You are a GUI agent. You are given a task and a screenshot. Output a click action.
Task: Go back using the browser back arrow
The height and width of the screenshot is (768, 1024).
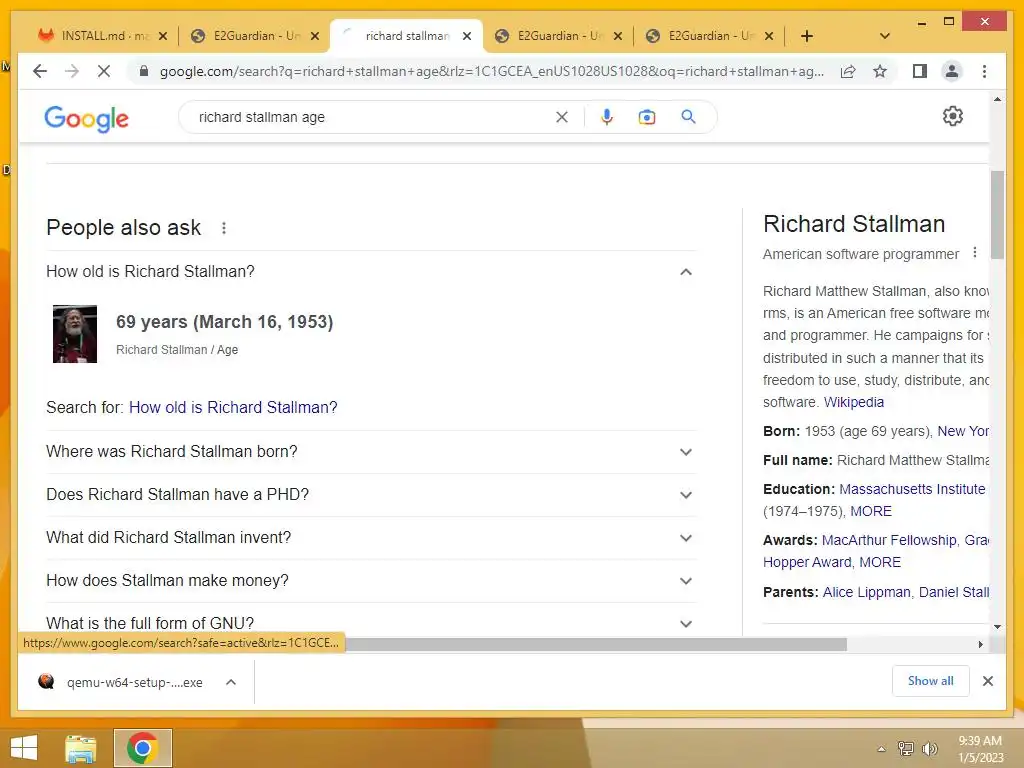tap(40, 71)
